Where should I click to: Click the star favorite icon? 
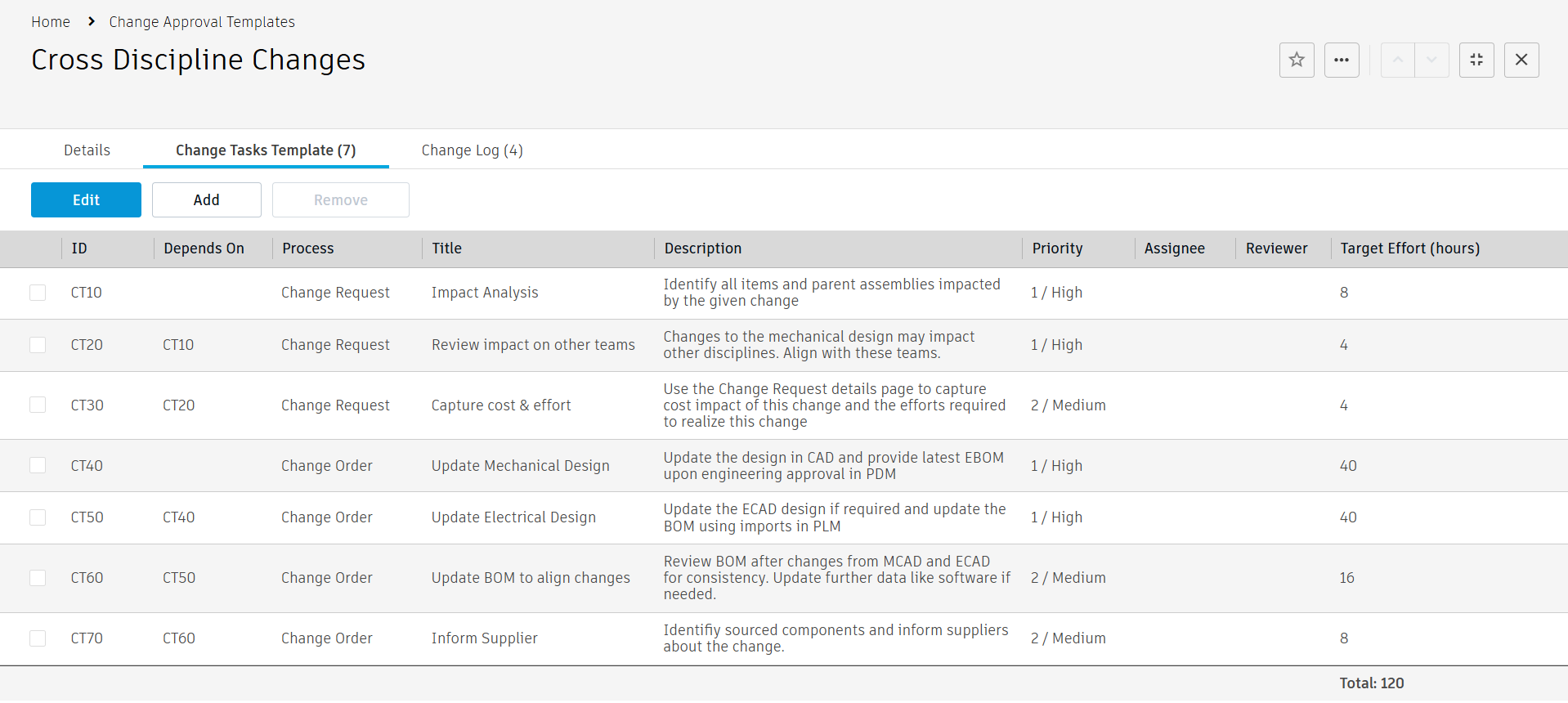1297,60
